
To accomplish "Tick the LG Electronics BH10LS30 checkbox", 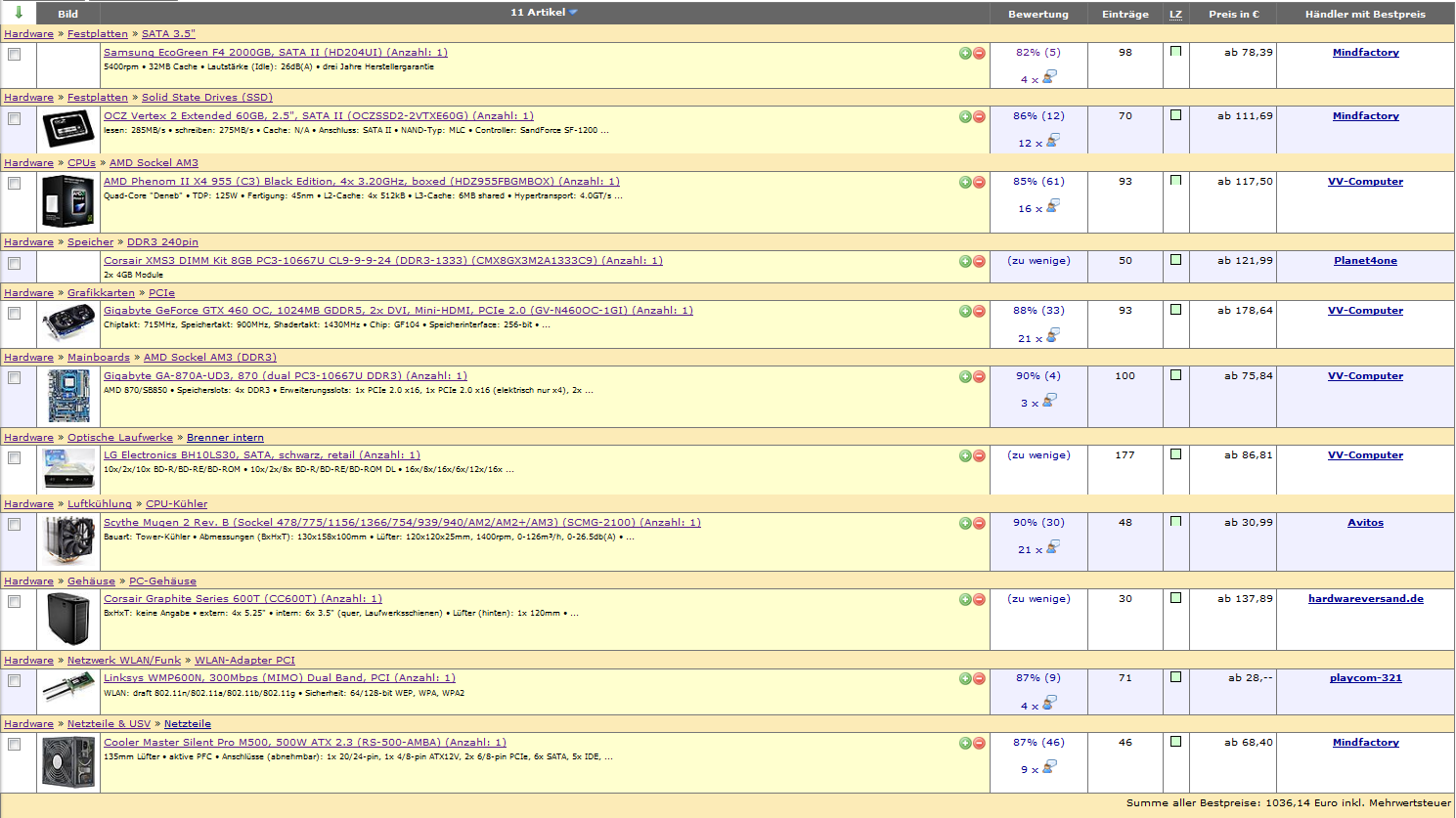I will (x=14, y=457).
